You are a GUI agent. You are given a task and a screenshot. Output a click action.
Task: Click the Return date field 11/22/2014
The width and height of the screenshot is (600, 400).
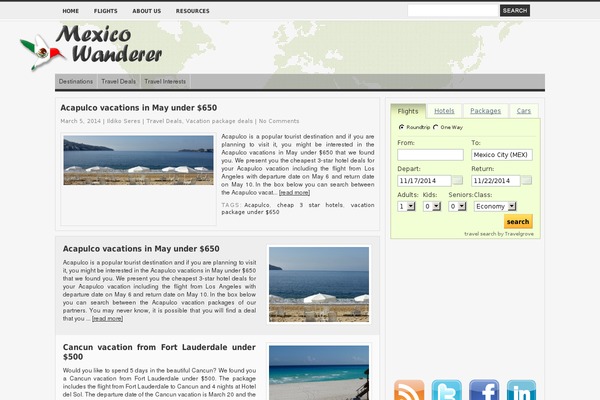click(496, 180)
